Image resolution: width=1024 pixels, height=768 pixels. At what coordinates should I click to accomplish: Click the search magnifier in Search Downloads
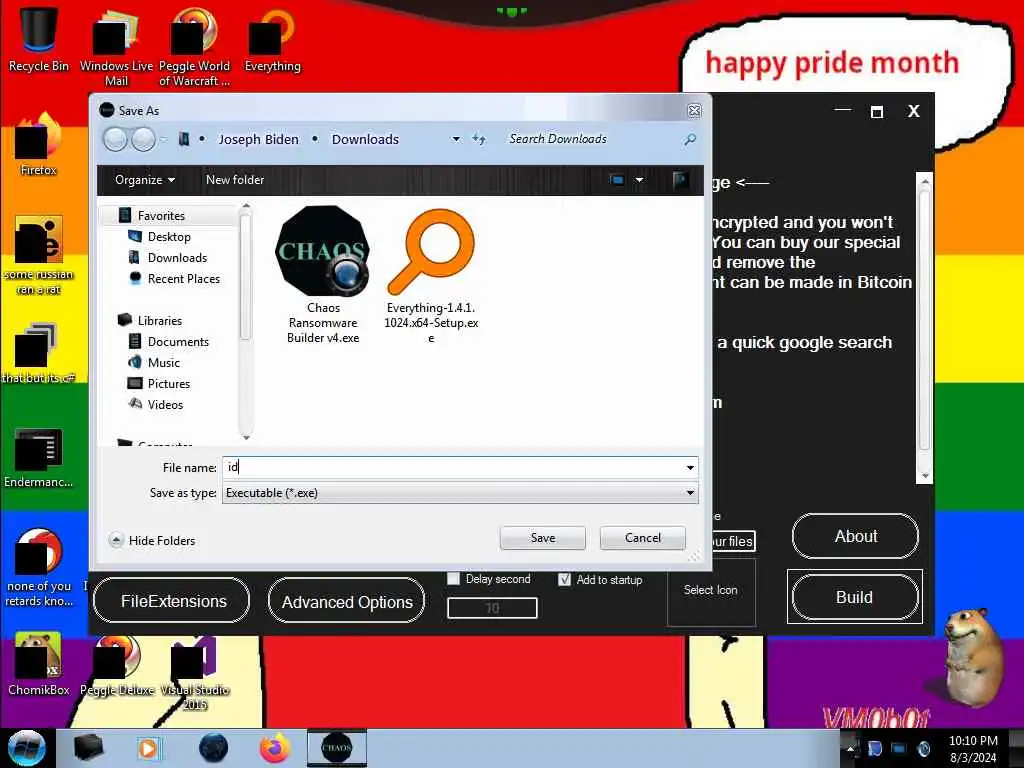(690, 139)
